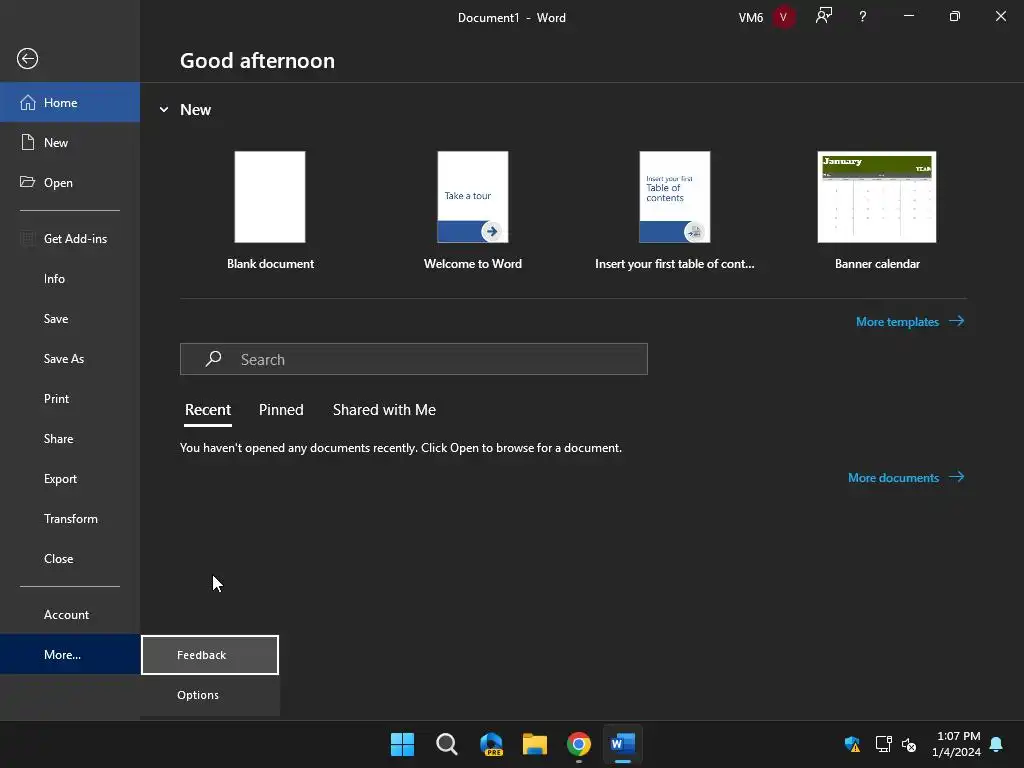Open the notification bell icon
Viewport: 1024px width, 768px height.
996,744
